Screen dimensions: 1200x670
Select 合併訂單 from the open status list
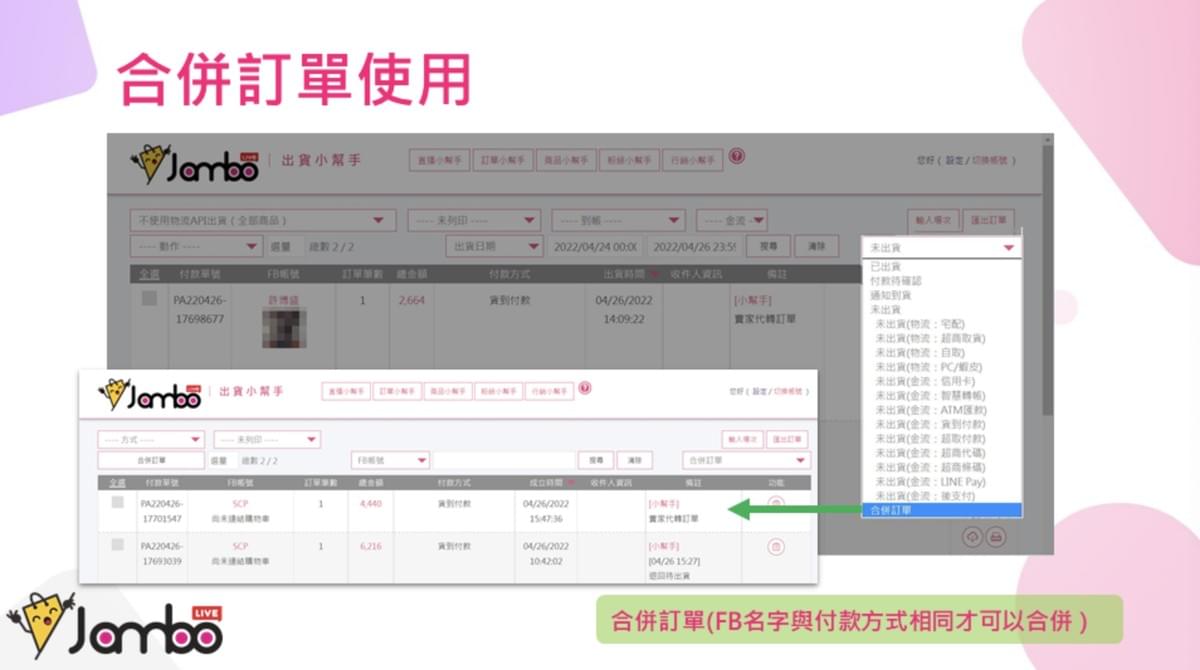coord(941,511)
